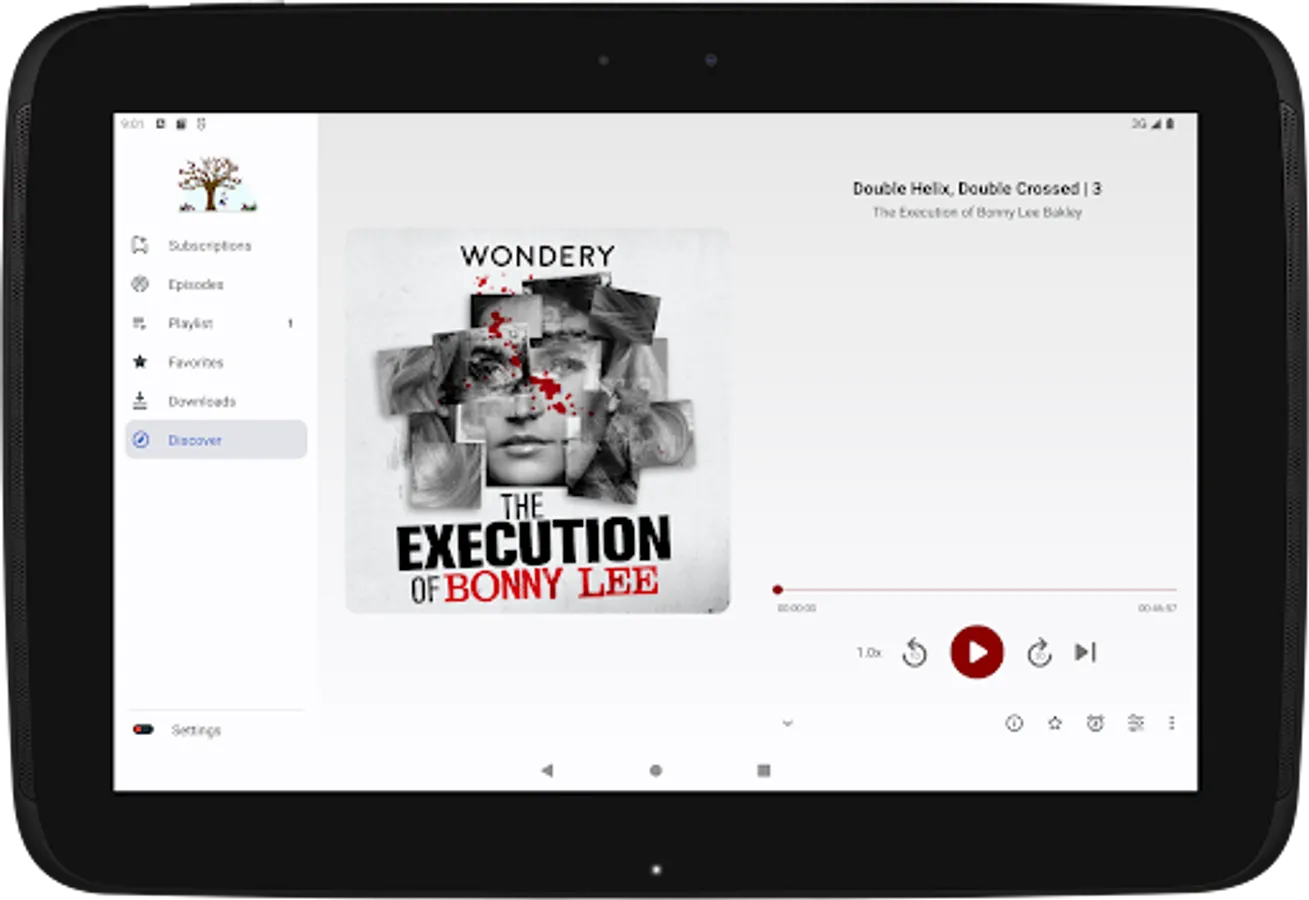Open Playlist in the sidebar

pos(216,323)
